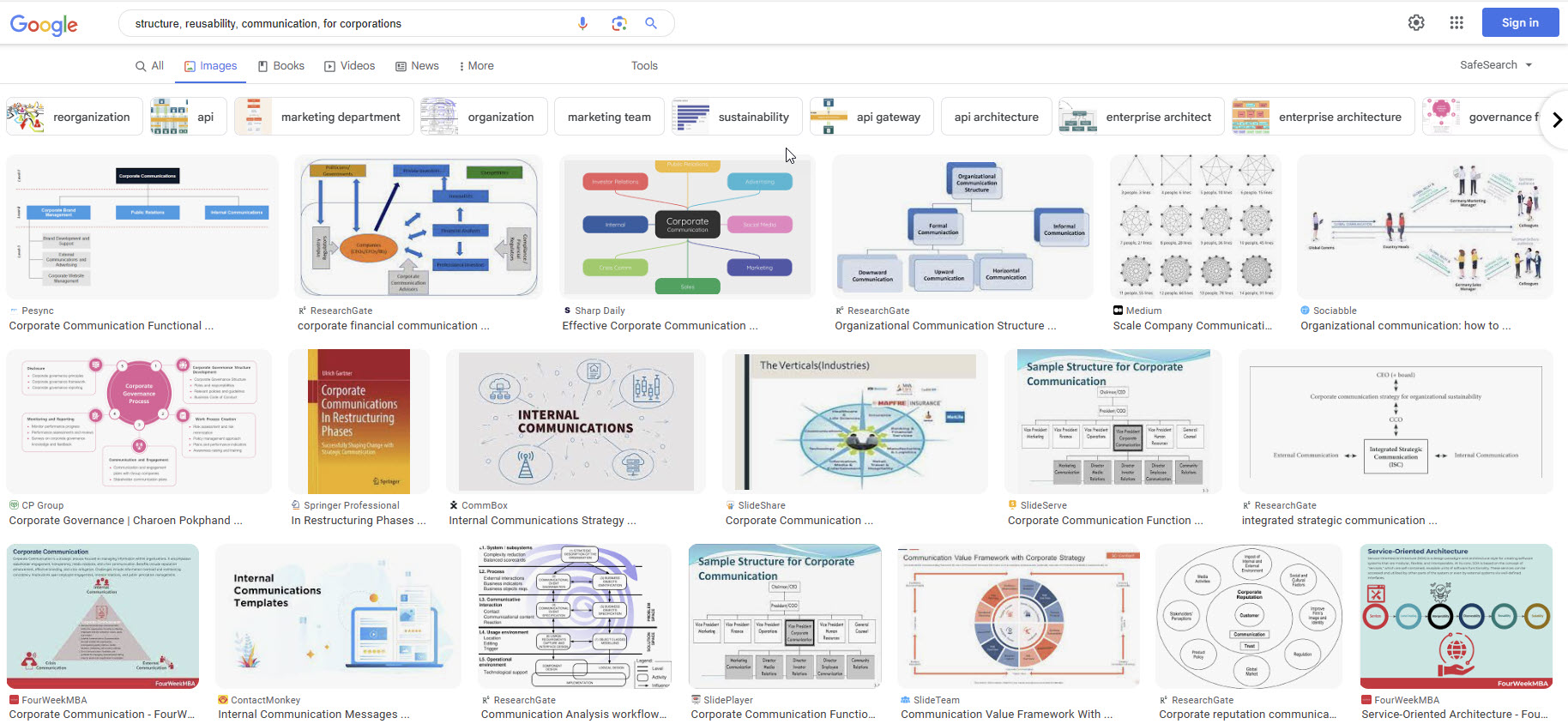Screen dimensions: 1568x724
Task: Open the More search options menu
Action: pyautogui.click(x=476, y=66)
